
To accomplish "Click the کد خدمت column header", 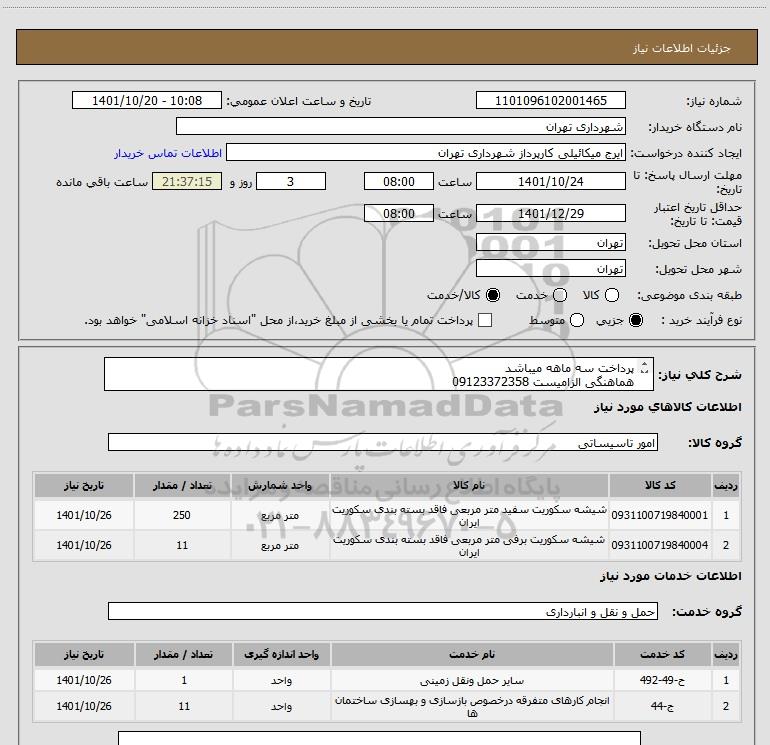I will (662, 654).
